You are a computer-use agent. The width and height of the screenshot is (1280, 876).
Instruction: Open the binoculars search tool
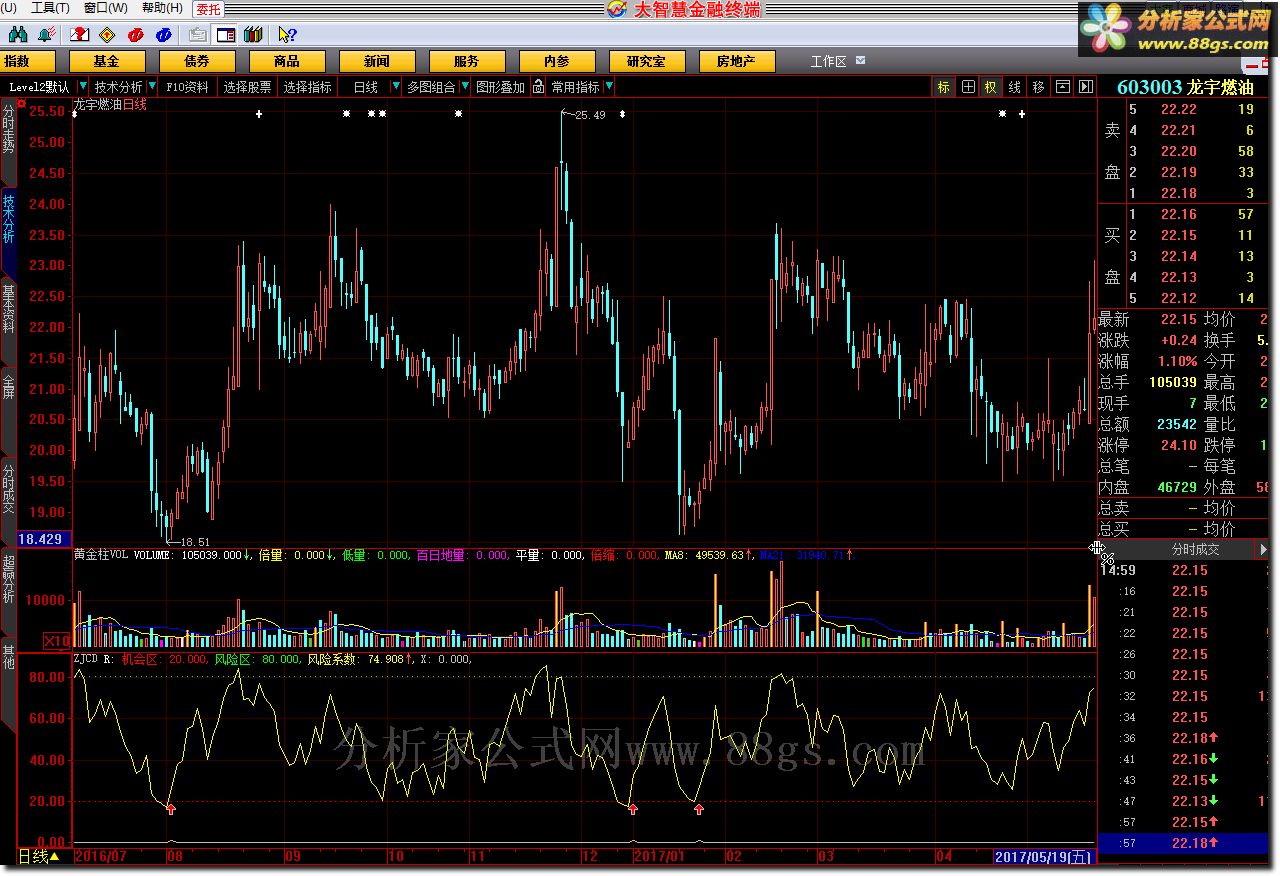point(18,35)
